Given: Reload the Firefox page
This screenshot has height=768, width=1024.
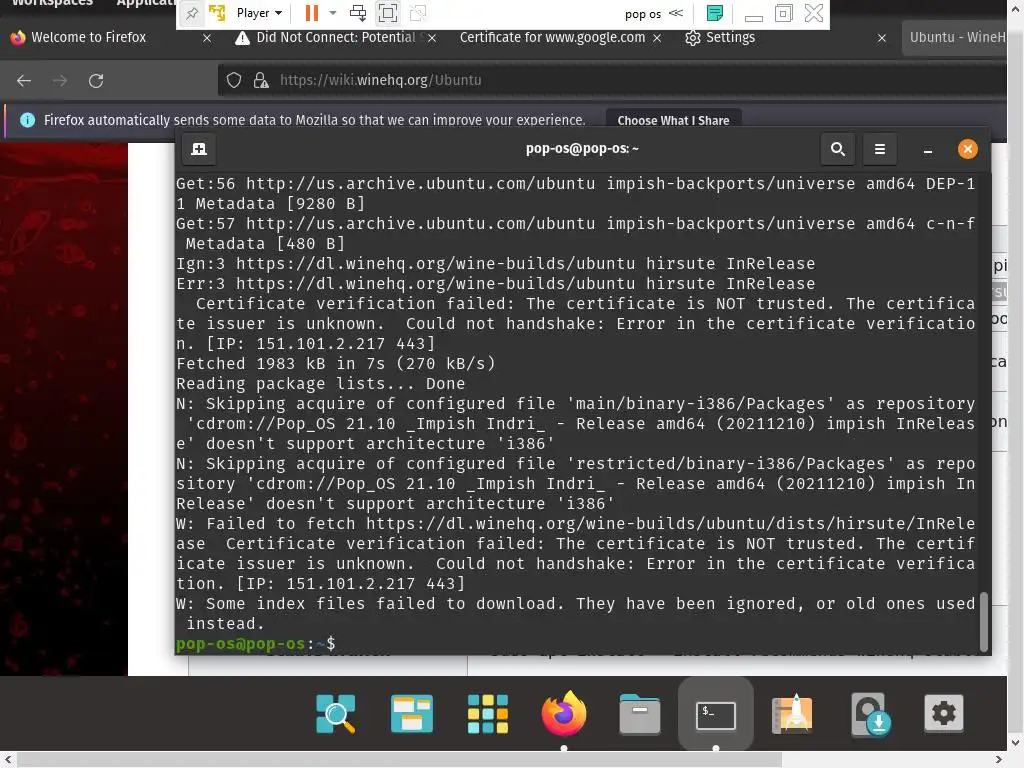Looking at the screenshot, I should [96, 80].
